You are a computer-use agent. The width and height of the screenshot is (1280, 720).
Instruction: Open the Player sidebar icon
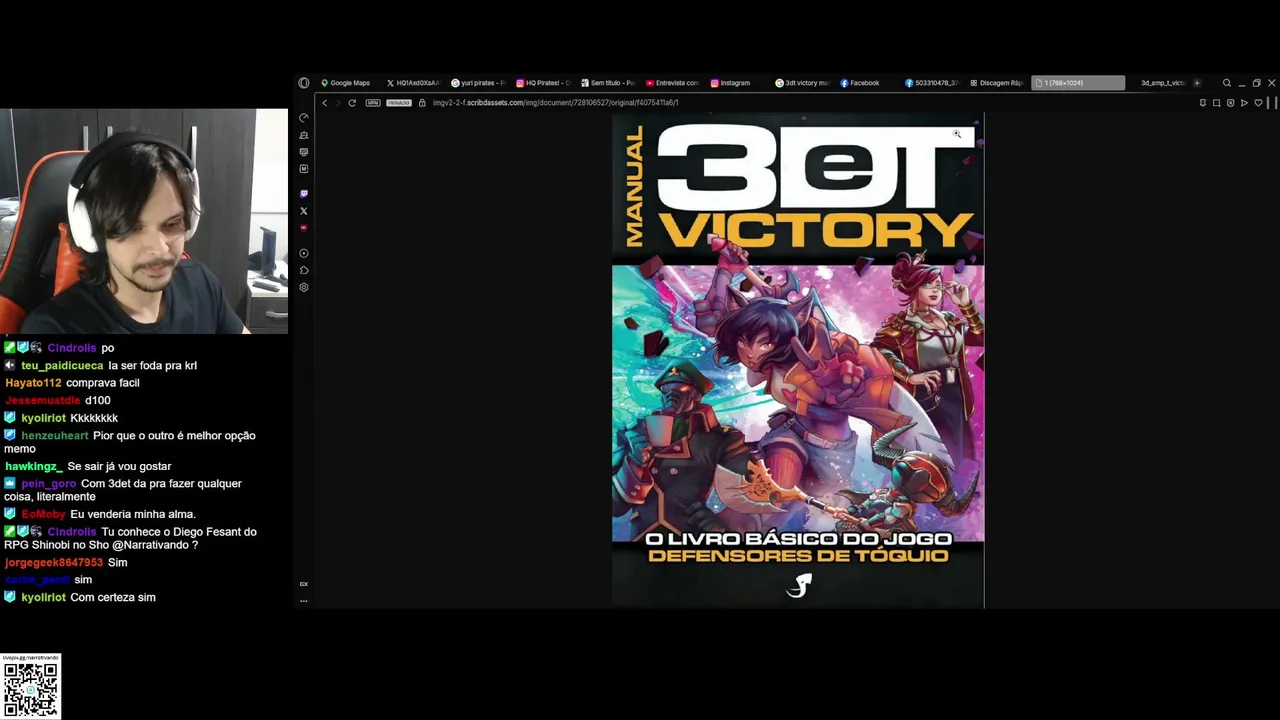(x=304, y=253)
